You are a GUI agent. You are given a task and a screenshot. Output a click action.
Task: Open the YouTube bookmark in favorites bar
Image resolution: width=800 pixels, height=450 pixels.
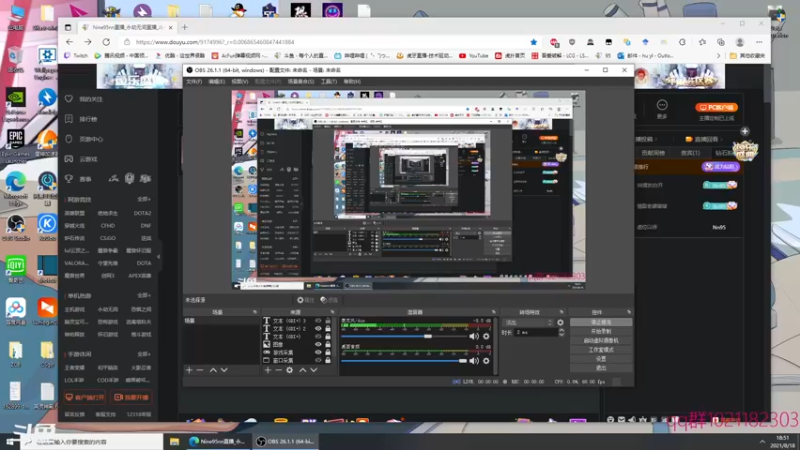[x=474, y=56]
